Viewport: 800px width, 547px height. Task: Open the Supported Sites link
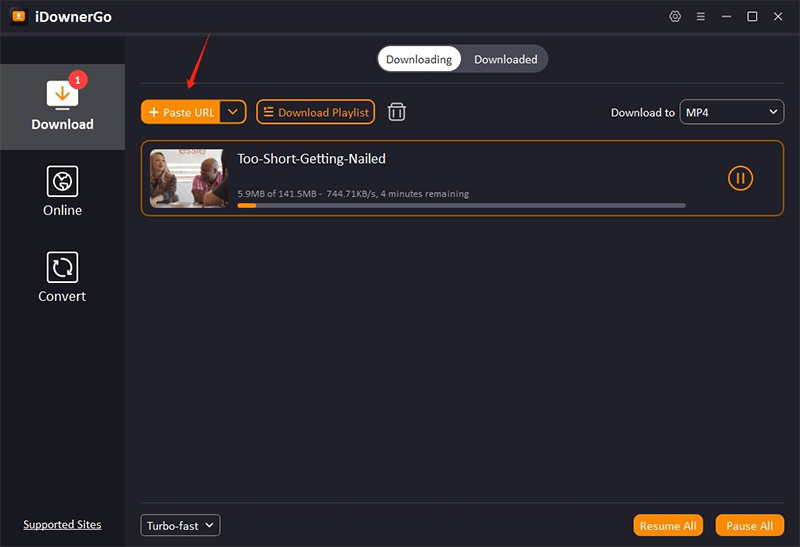click(62, 525)
